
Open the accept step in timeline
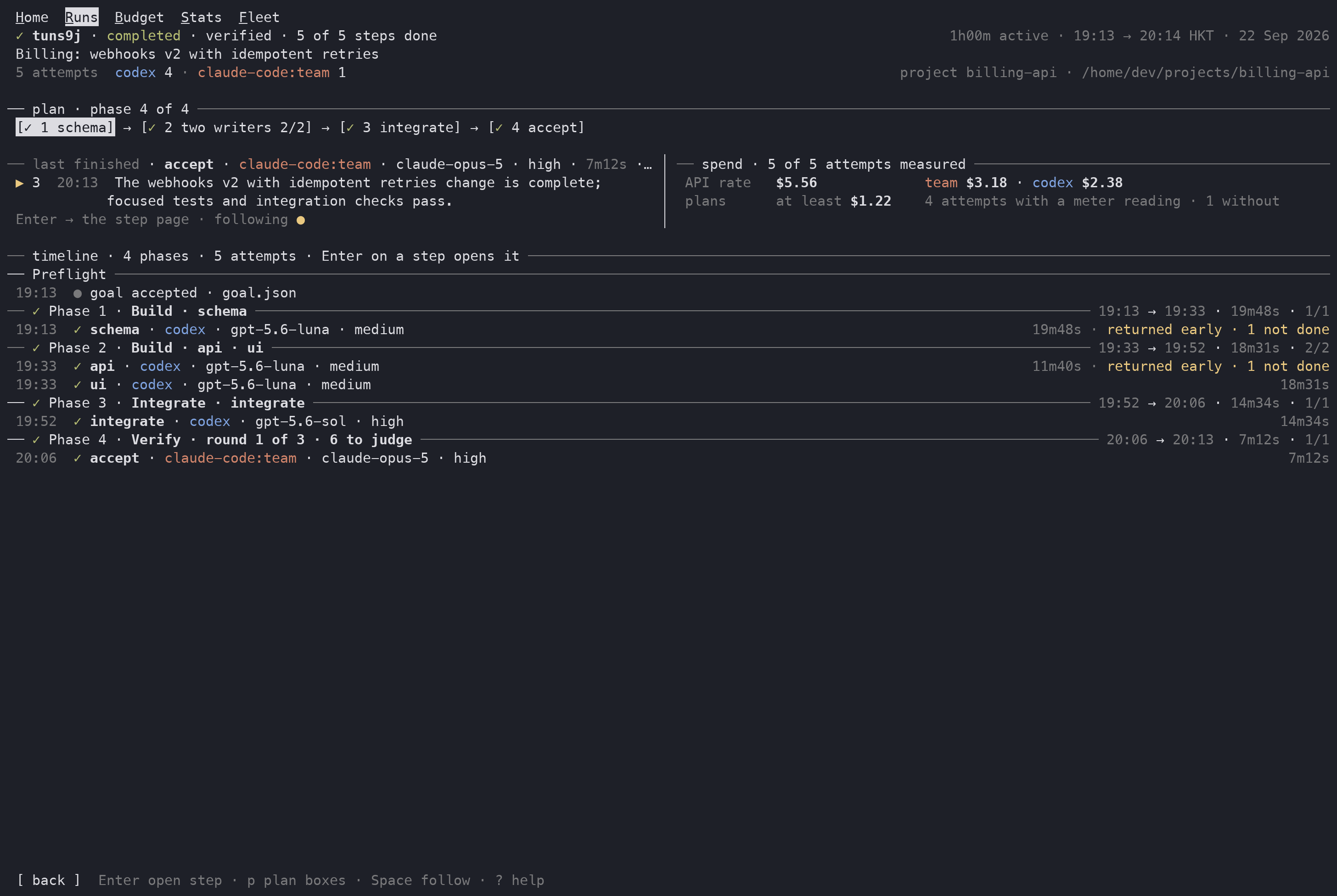(x=672, y=458)
